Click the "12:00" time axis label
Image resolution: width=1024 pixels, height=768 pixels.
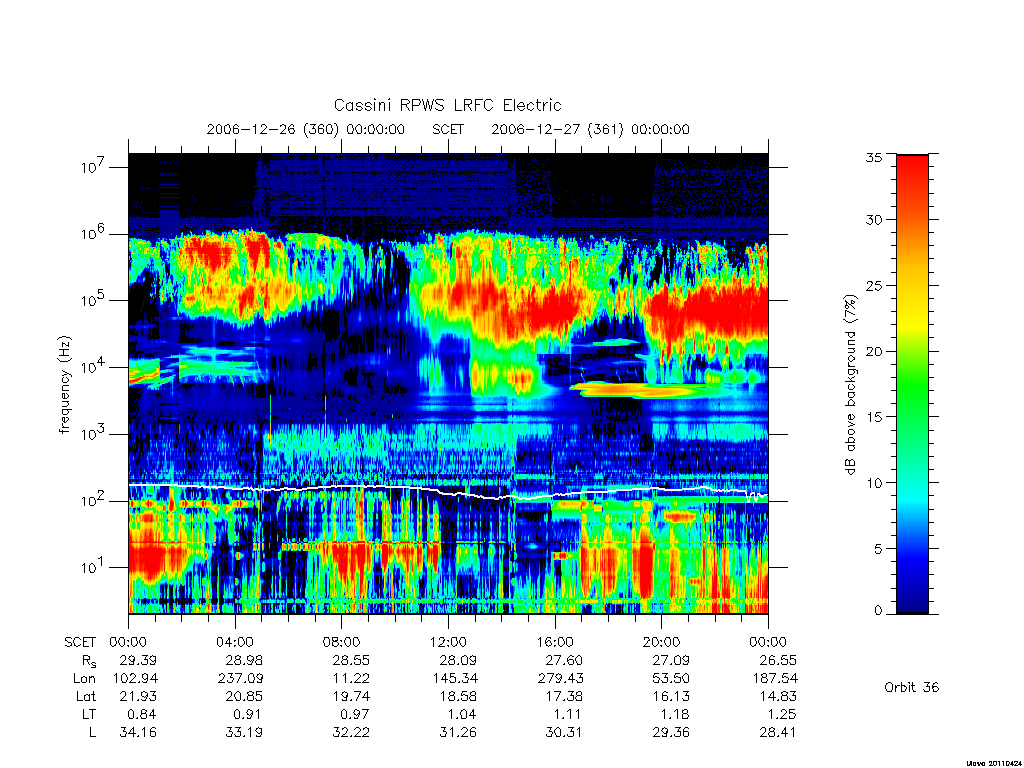(x=448, y=642)
